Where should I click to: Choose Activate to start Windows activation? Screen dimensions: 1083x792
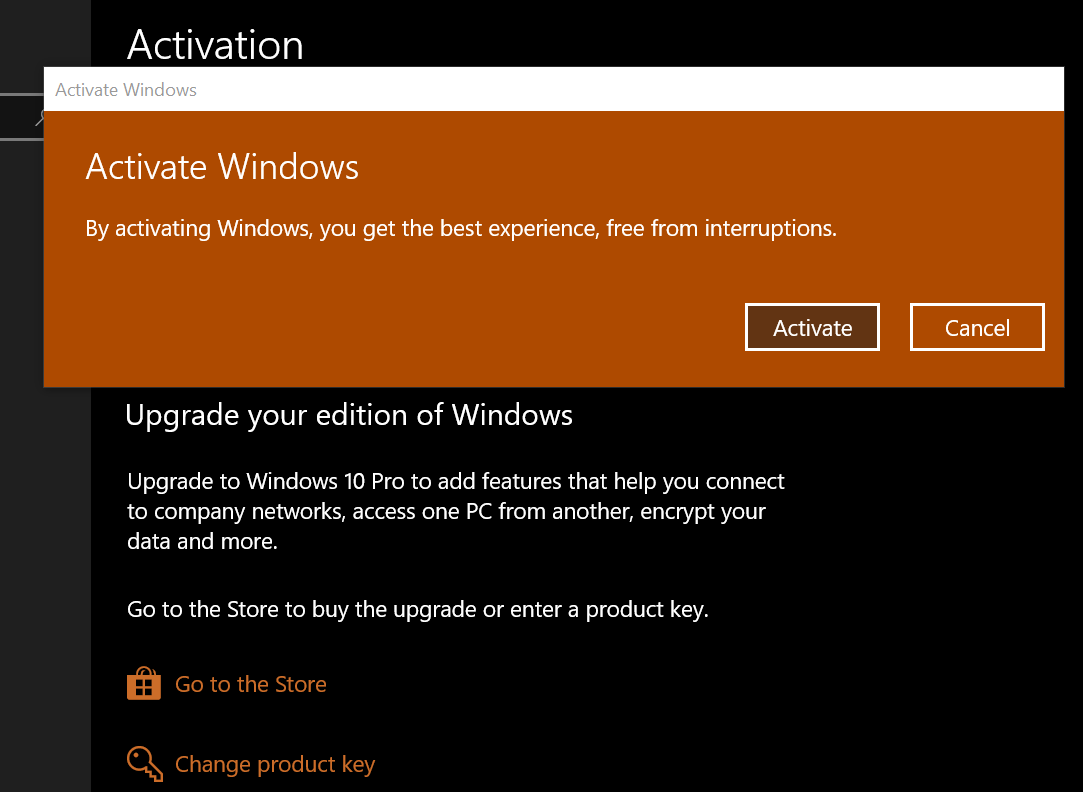[x=812, y=327]
